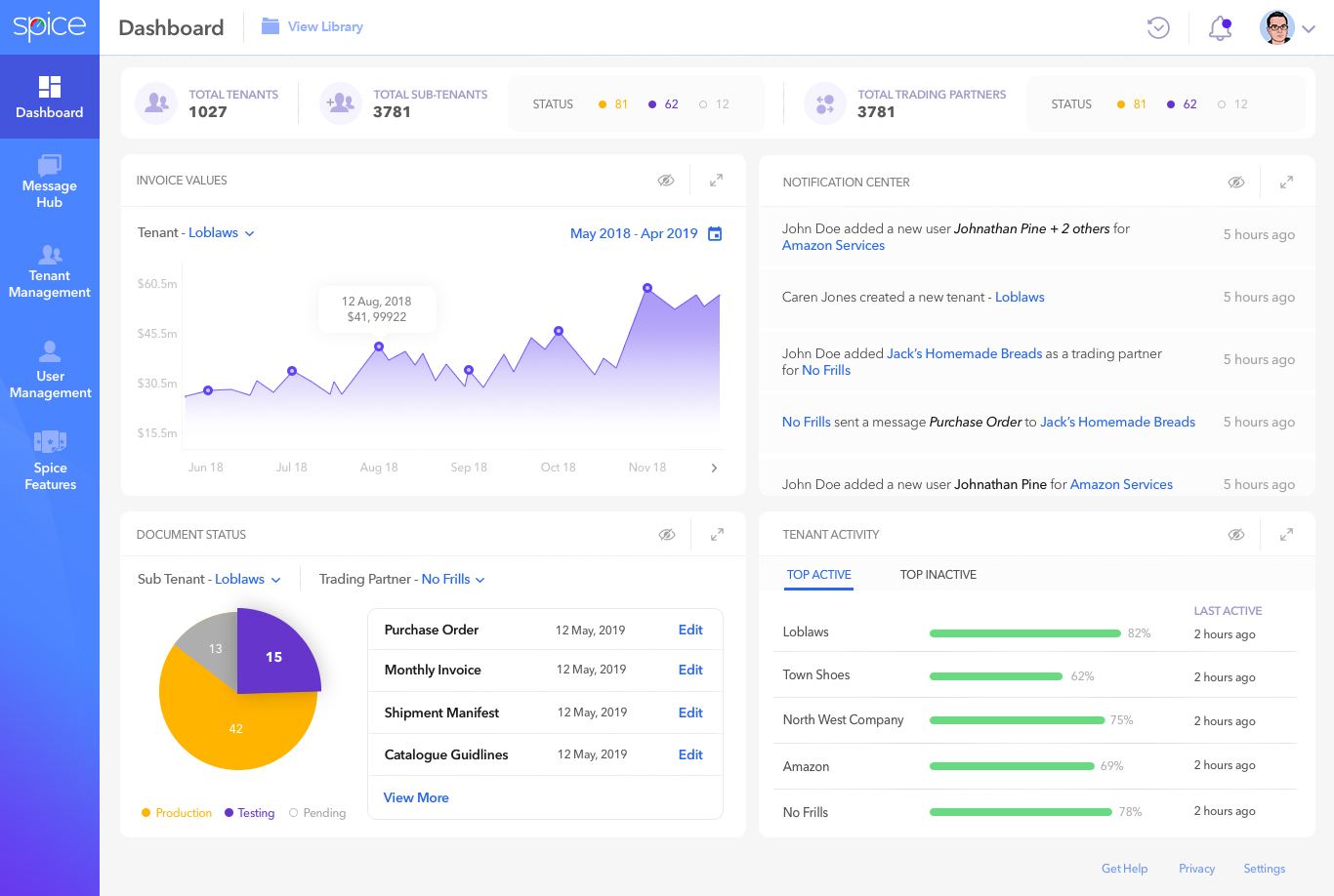Open the Tenant Loblaws dropdown
The width and height of the screenshot is (1334, 896).
click(222, 233)
